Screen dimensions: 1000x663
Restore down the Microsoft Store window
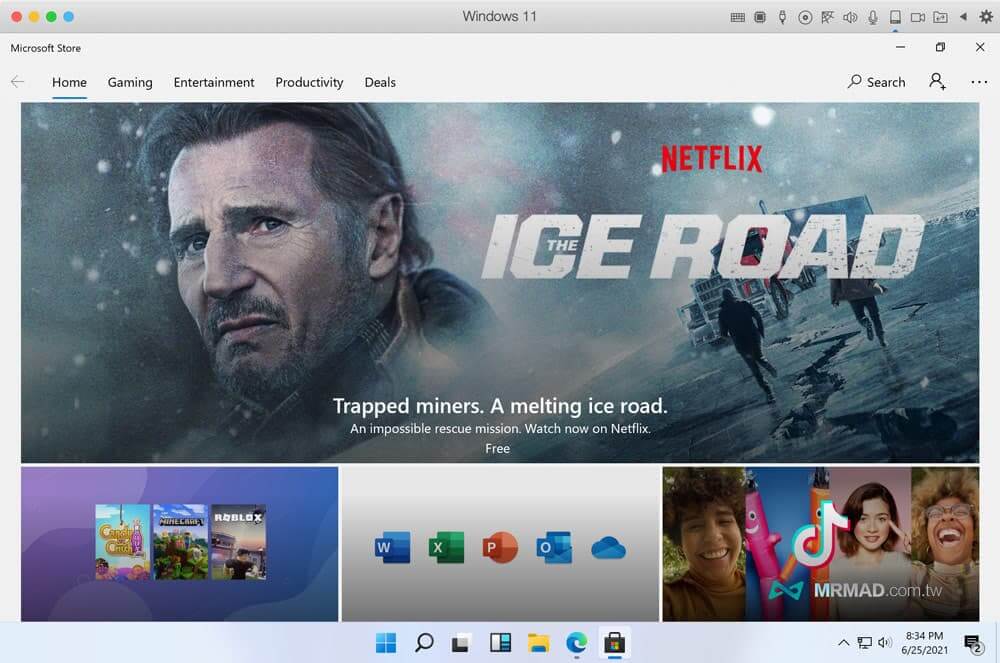pos(940,47)
